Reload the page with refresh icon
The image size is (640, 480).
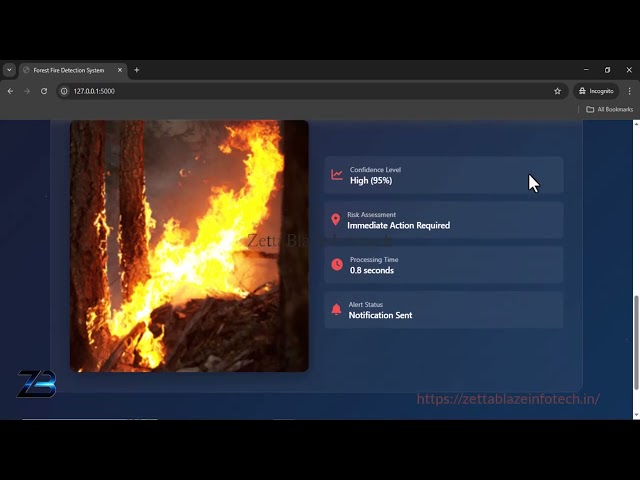44,91
